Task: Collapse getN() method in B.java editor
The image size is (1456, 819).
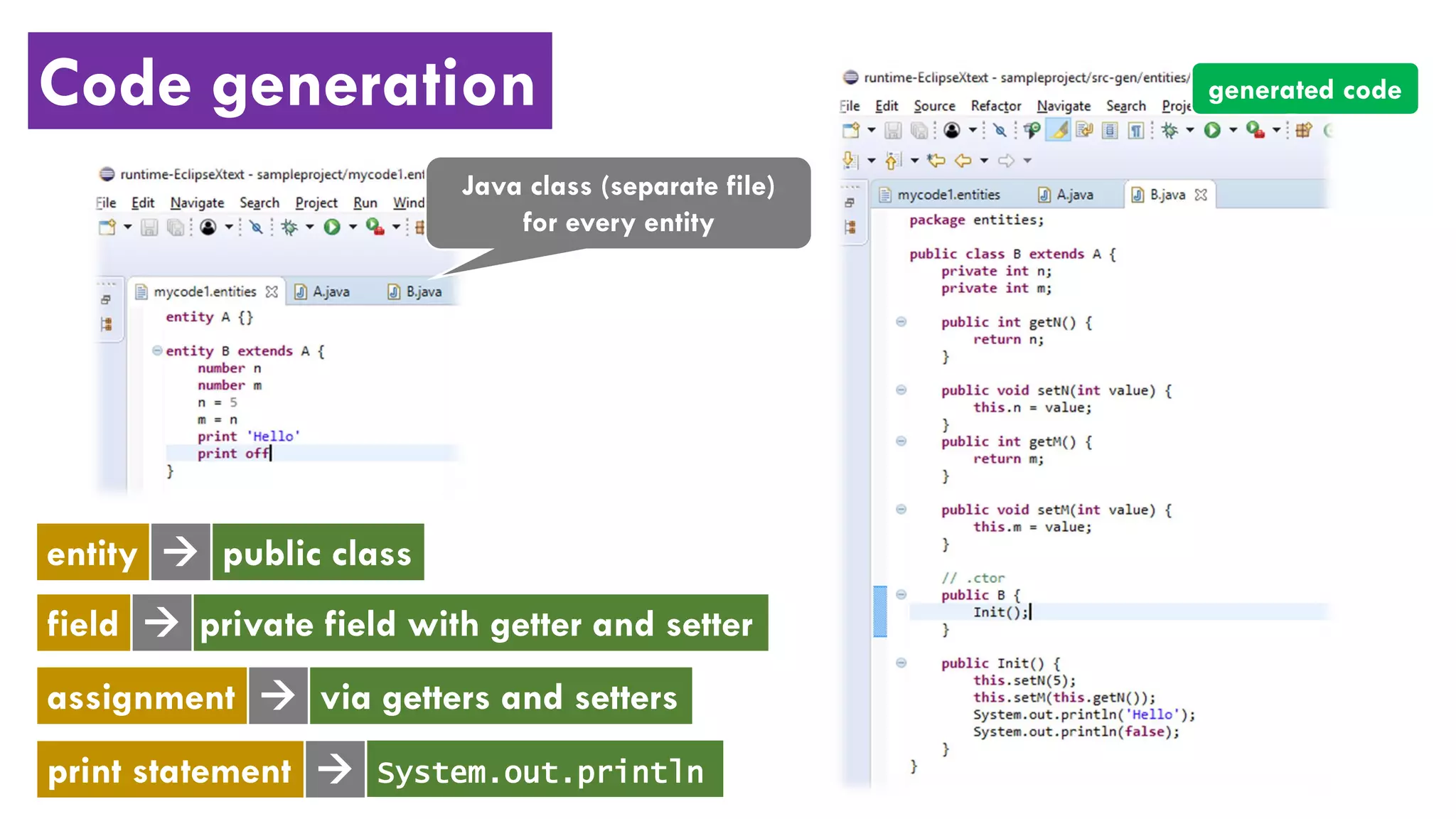Action: 901,322
